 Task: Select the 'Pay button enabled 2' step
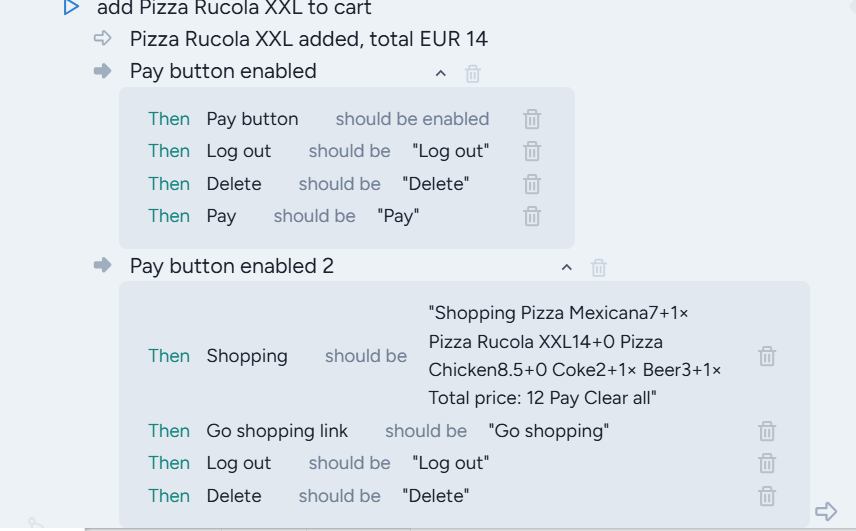point(232,266)
